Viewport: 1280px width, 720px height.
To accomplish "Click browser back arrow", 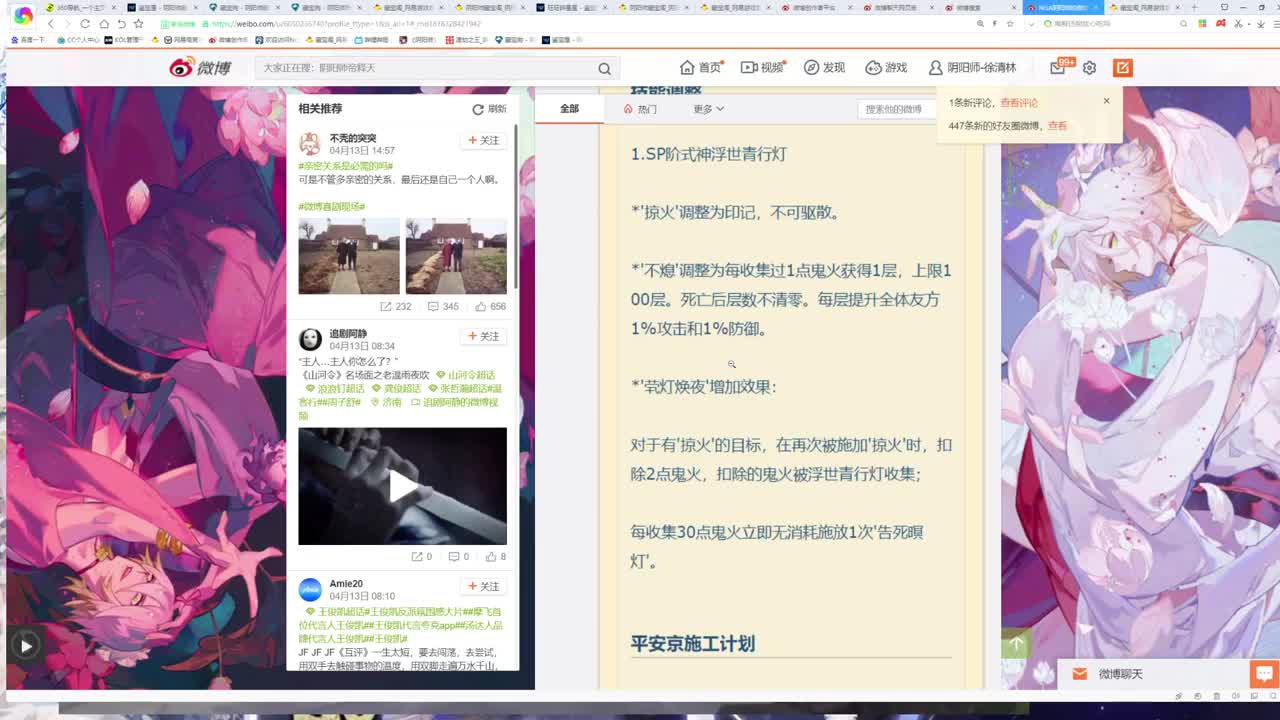I will pos(50,23).
